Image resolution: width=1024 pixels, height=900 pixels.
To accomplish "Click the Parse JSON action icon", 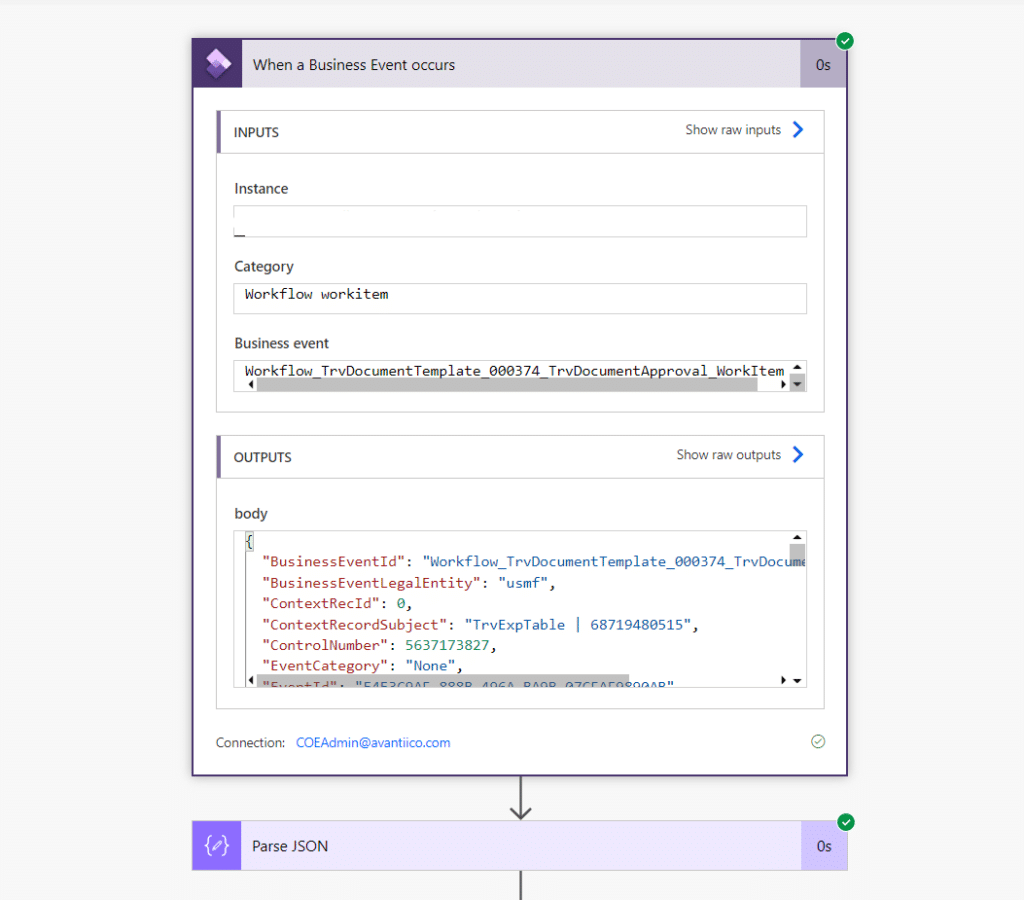I will point(217,845).
